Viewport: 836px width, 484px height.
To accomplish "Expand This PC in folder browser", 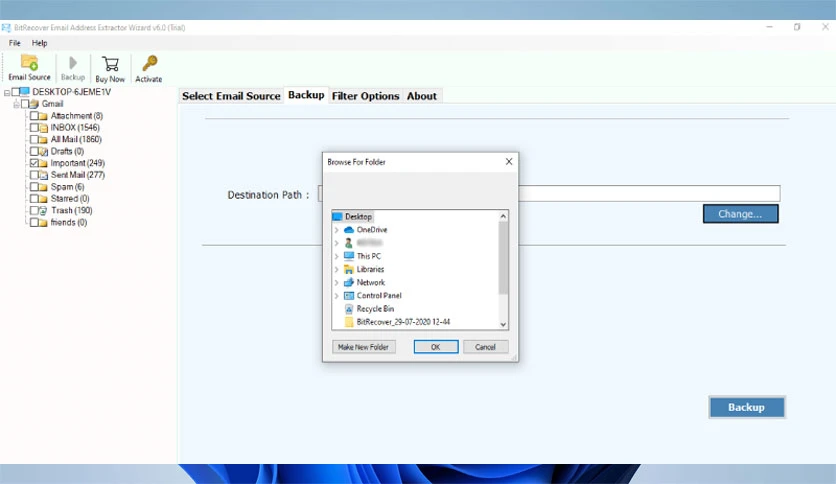I will (x=336, y=256).
